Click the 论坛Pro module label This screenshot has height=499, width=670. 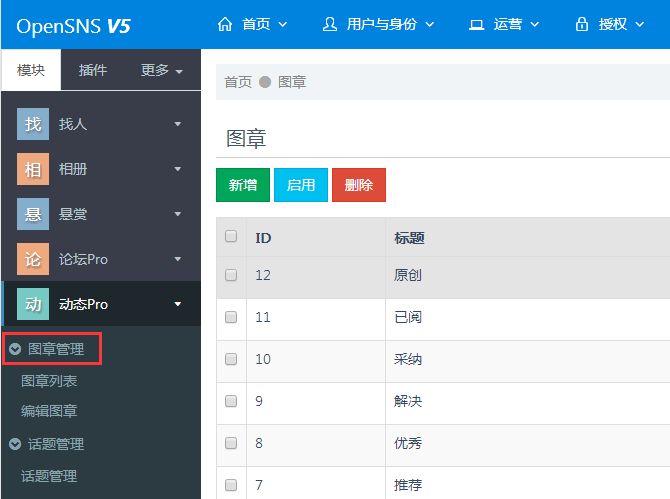(83, 259)
